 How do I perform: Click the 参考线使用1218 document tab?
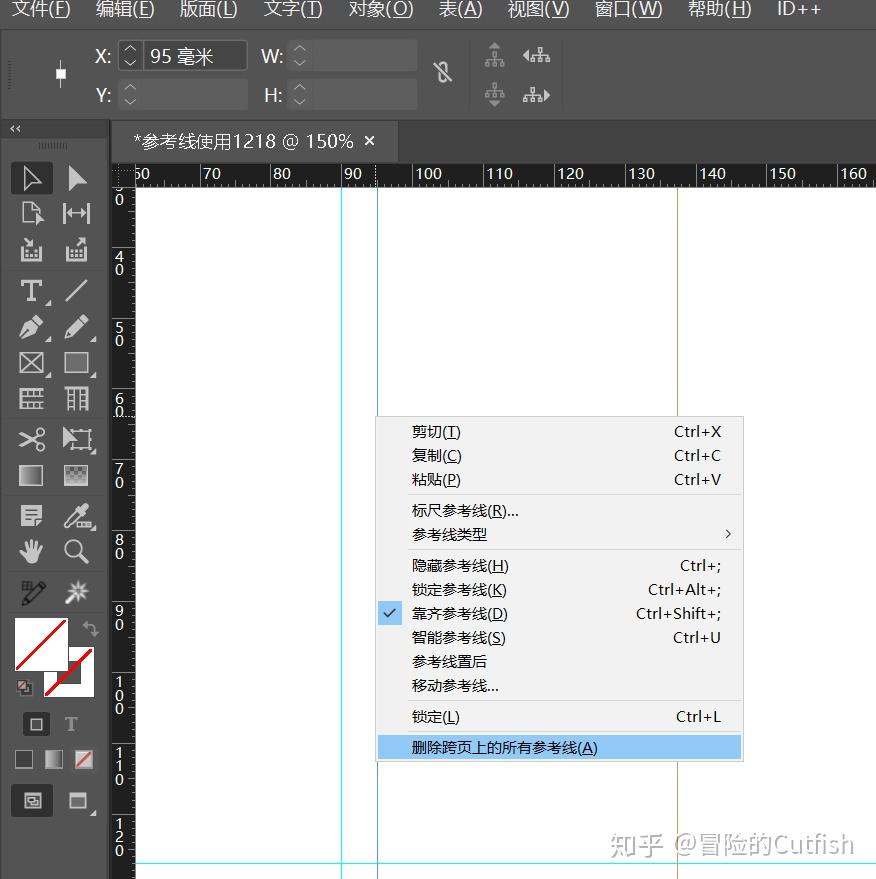click(x=240, y=141)
